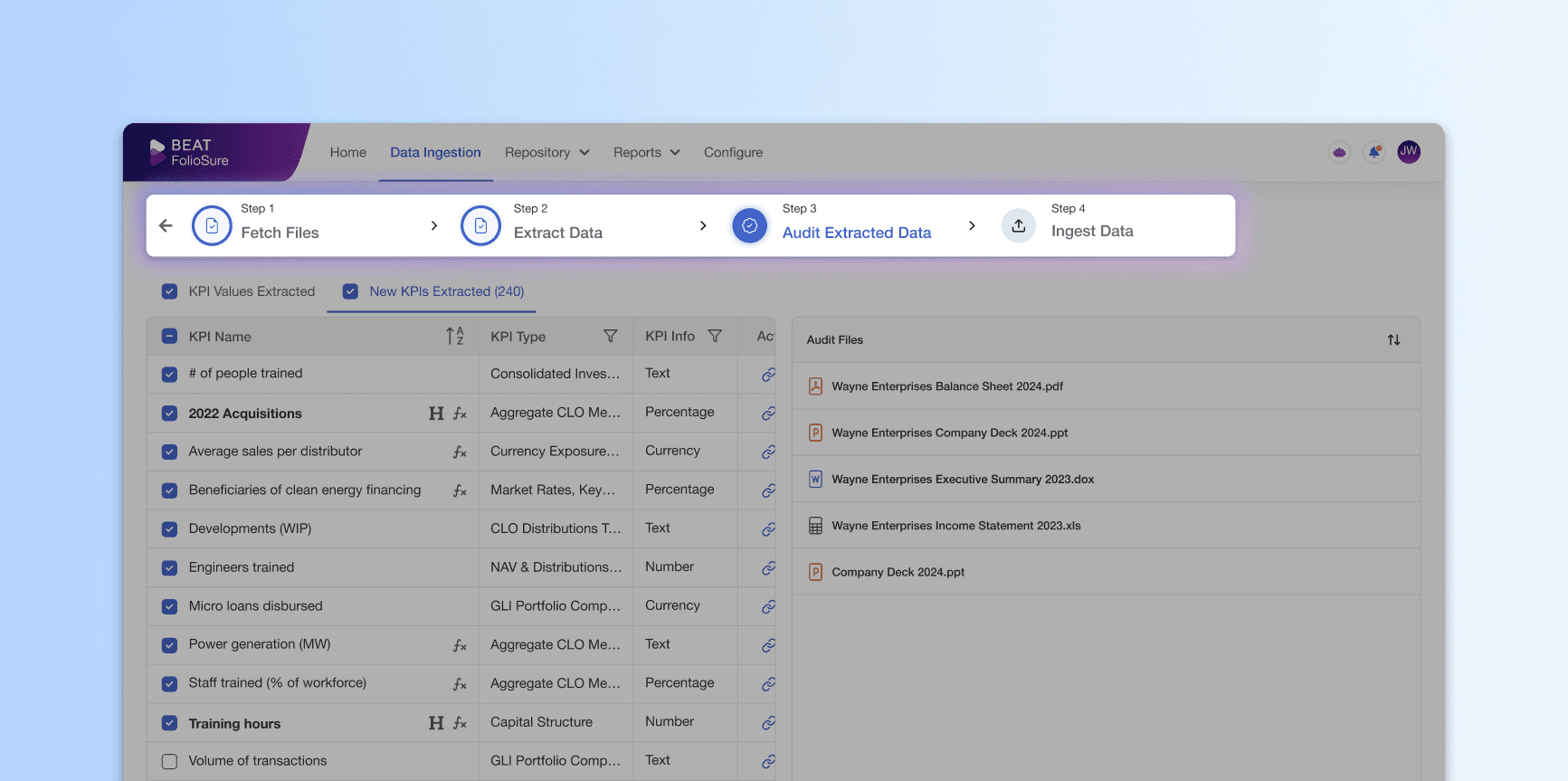
Task: Uncheck the Developments (WIP) checkbox
Action: (169, 529)
